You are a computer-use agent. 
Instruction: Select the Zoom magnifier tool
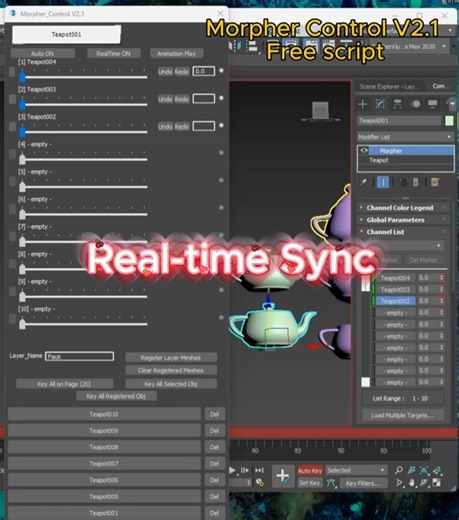tap(399, 470)
